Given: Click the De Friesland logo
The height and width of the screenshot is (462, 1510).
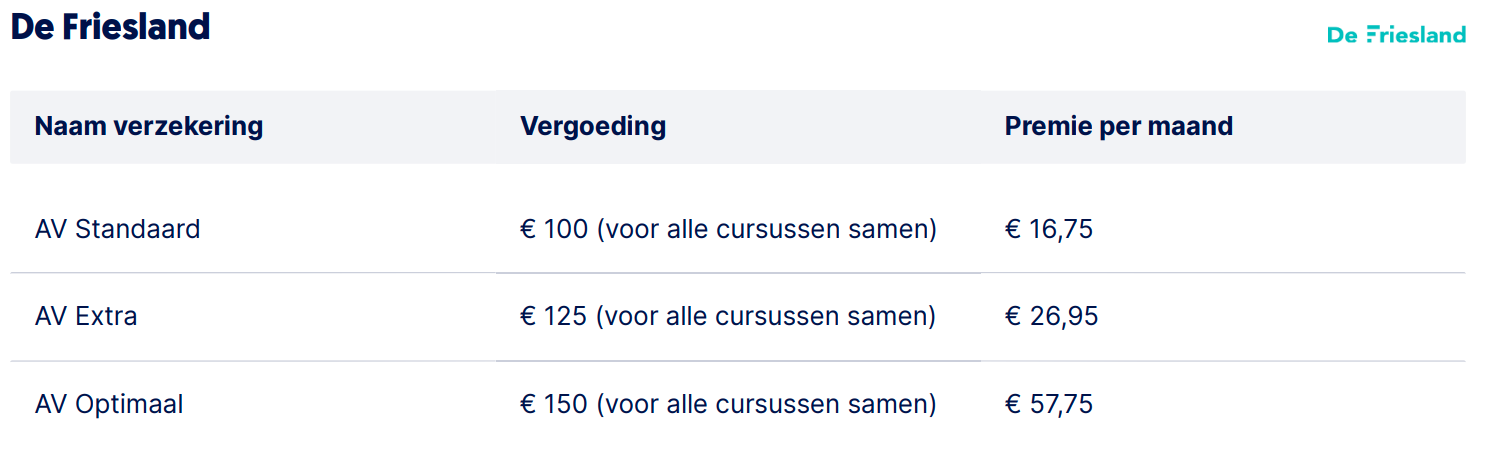Looking at the screenshot, I should [x=1396, y=35].
